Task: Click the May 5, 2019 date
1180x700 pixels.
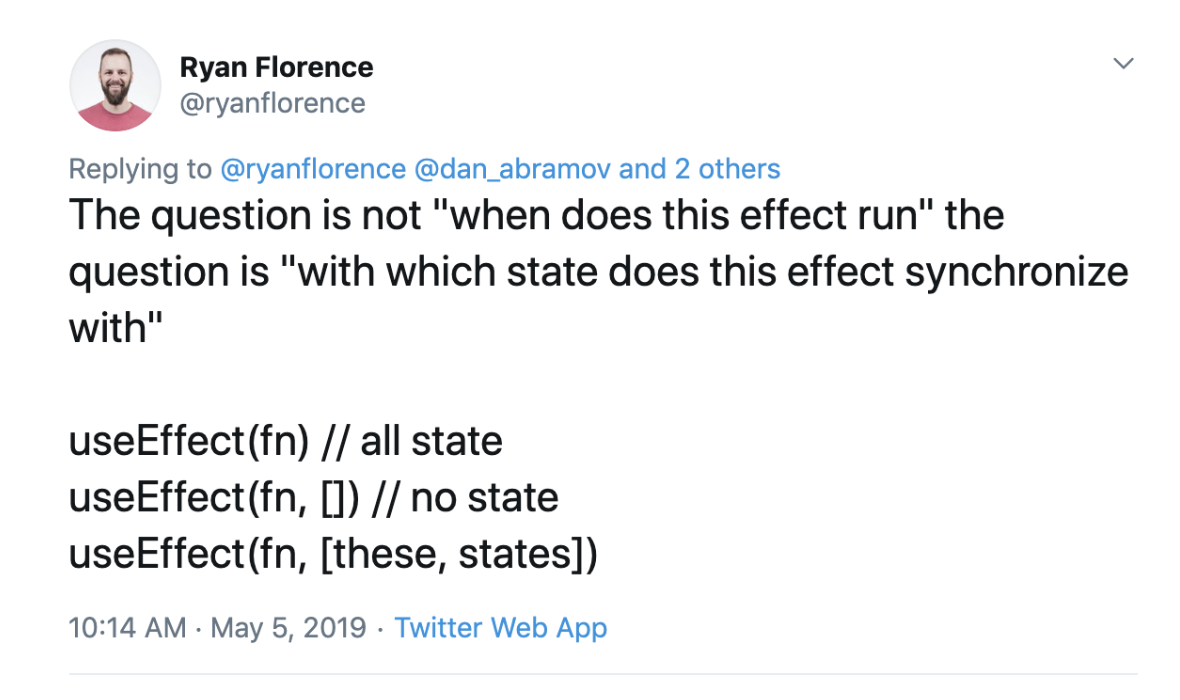Action: click(287, 628)
